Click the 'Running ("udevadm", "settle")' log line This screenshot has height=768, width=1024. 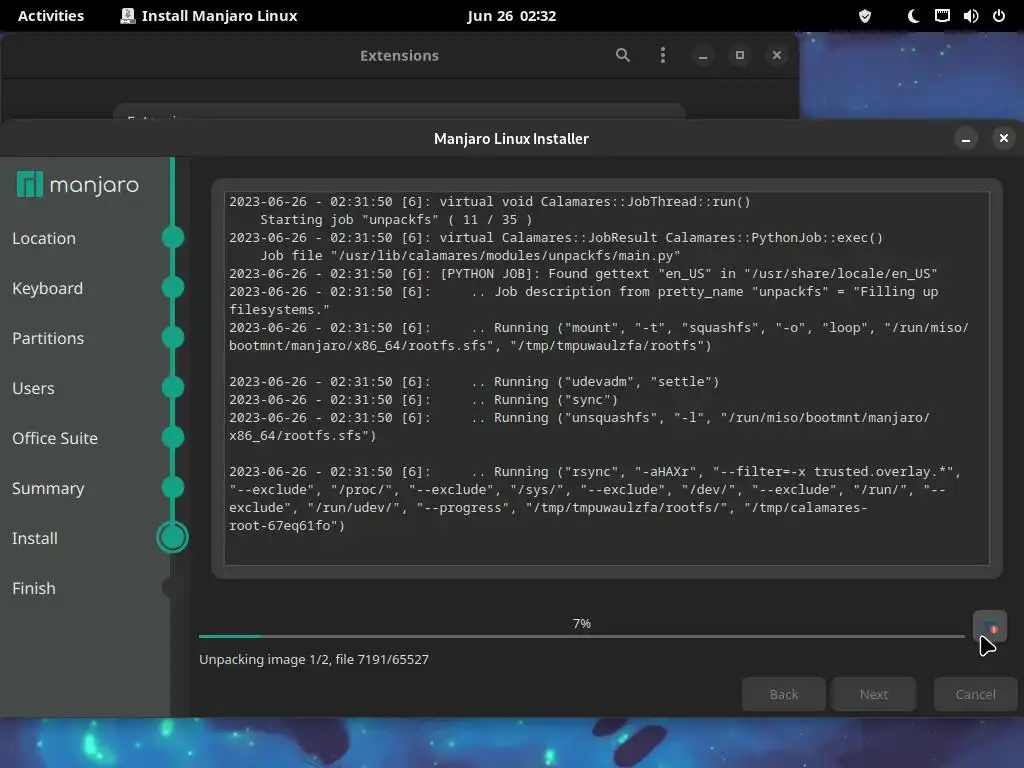coord(474,381)
